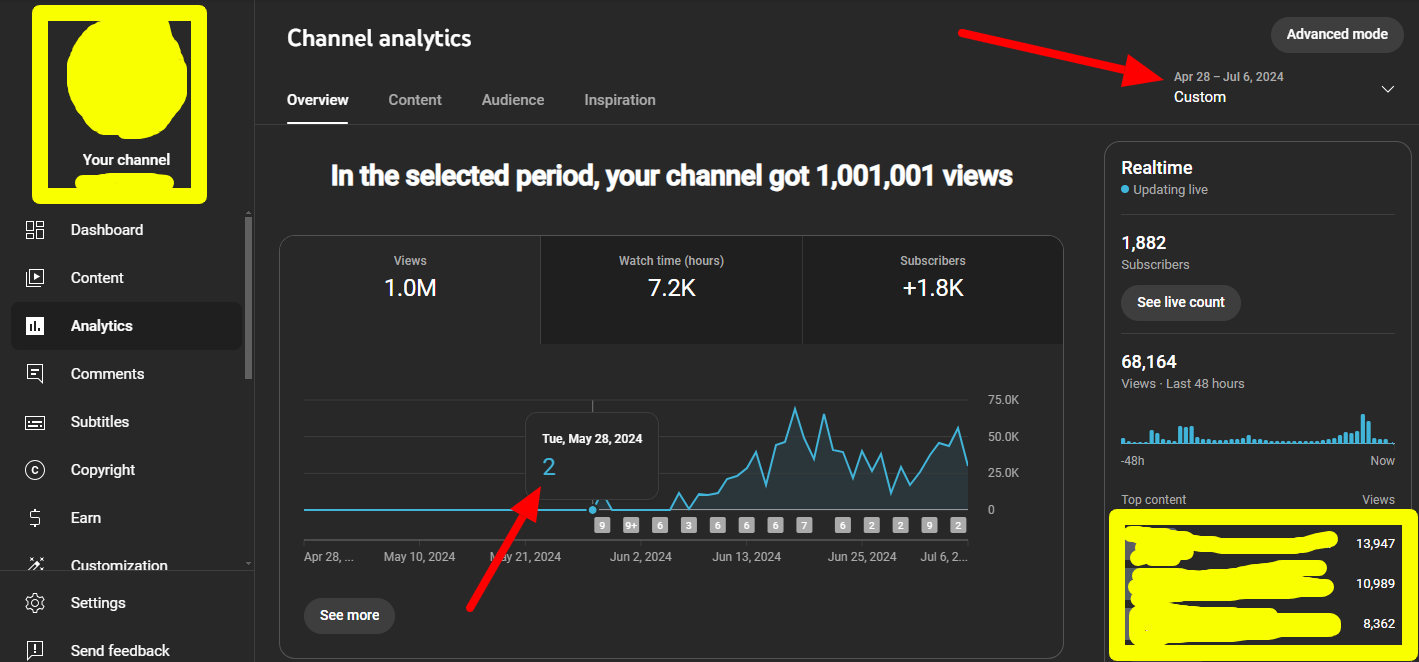The width and height of the screenshot is (1419, 662).
Task: Switch to the Content tab
Action: pyautogui.click(x=415, y=100)
